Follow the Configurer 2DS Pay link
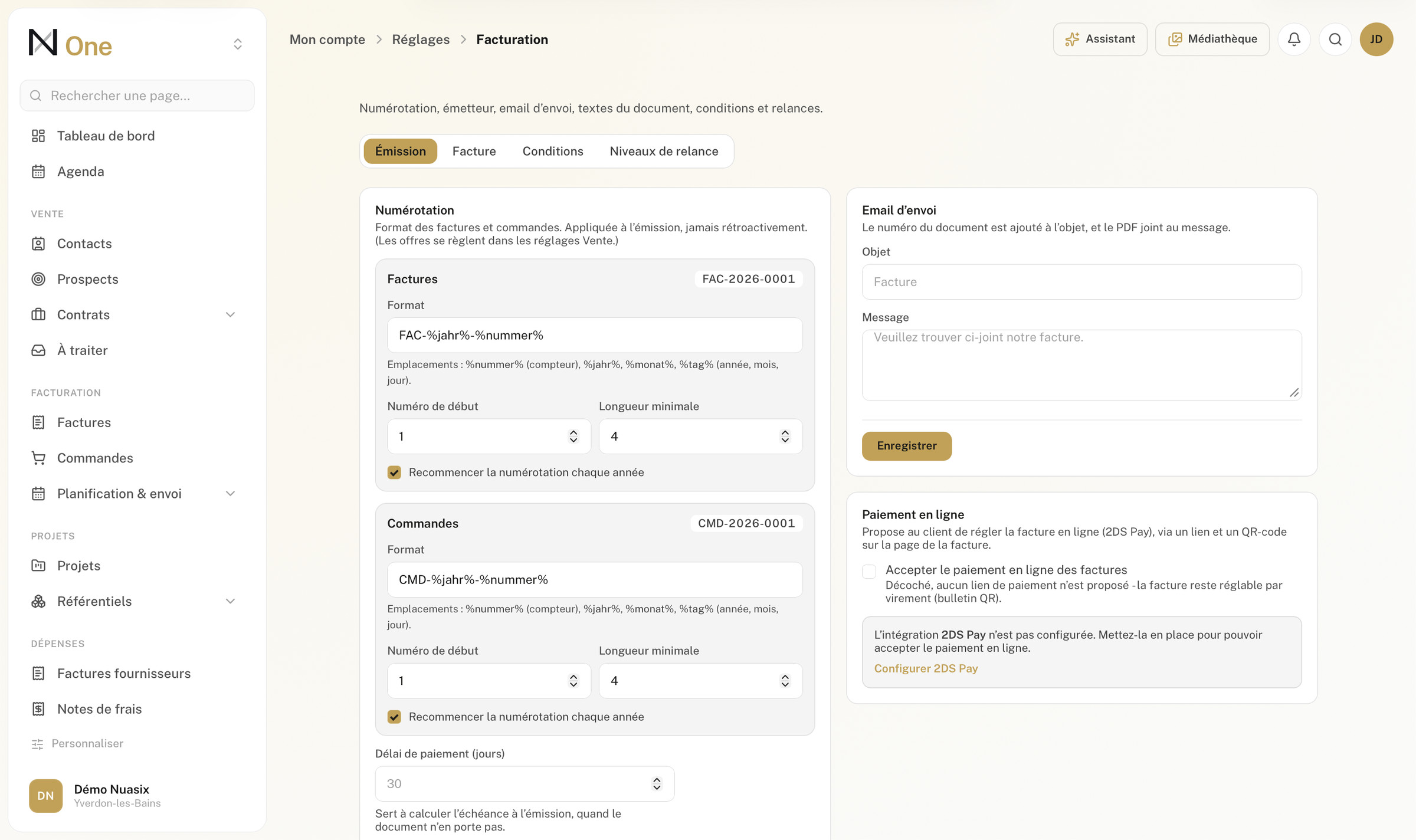 pos(926,668)
